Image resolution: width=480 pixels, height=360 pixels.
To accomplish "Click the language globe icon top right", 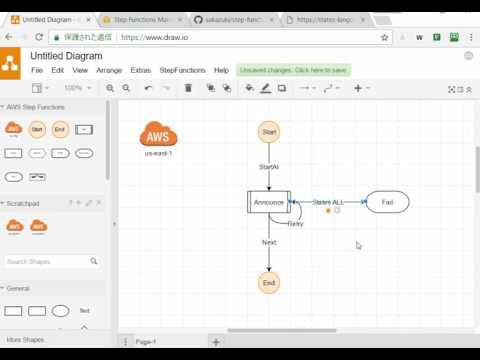I will click(x=468, y=56).
